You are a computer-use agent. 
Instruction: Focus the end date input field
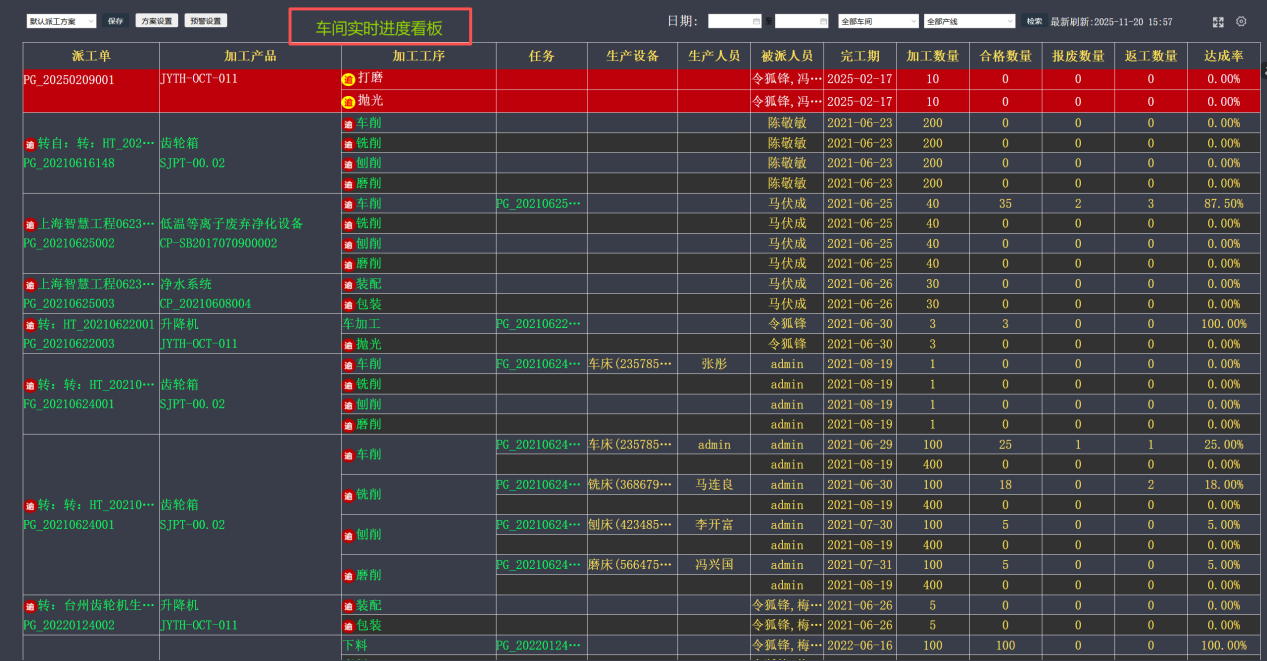[x=796, y=21]
